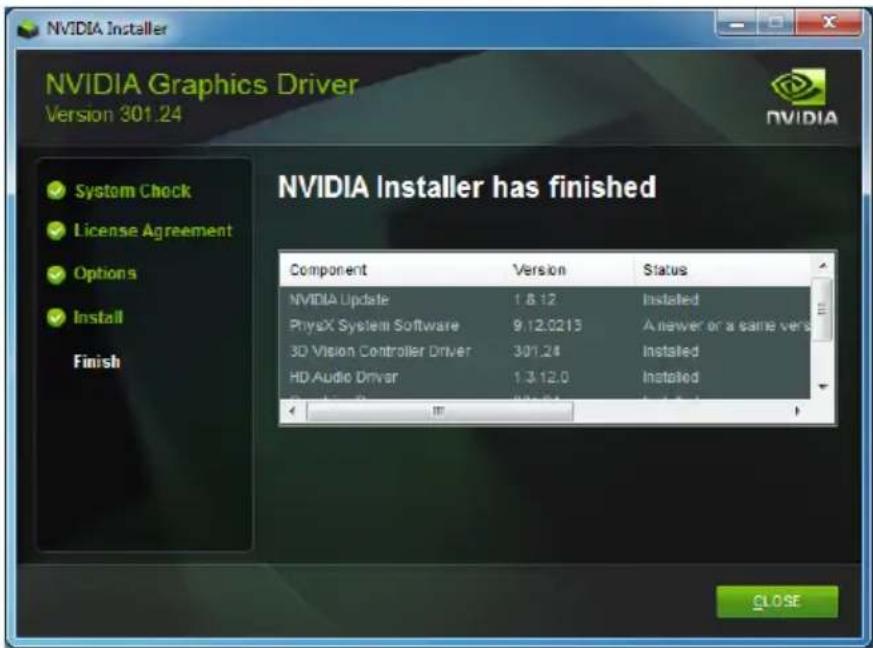Click 'NVIDIA Installer has finished' heading
The width and height of the screenshot is (873, 648).
coord(467,186)
